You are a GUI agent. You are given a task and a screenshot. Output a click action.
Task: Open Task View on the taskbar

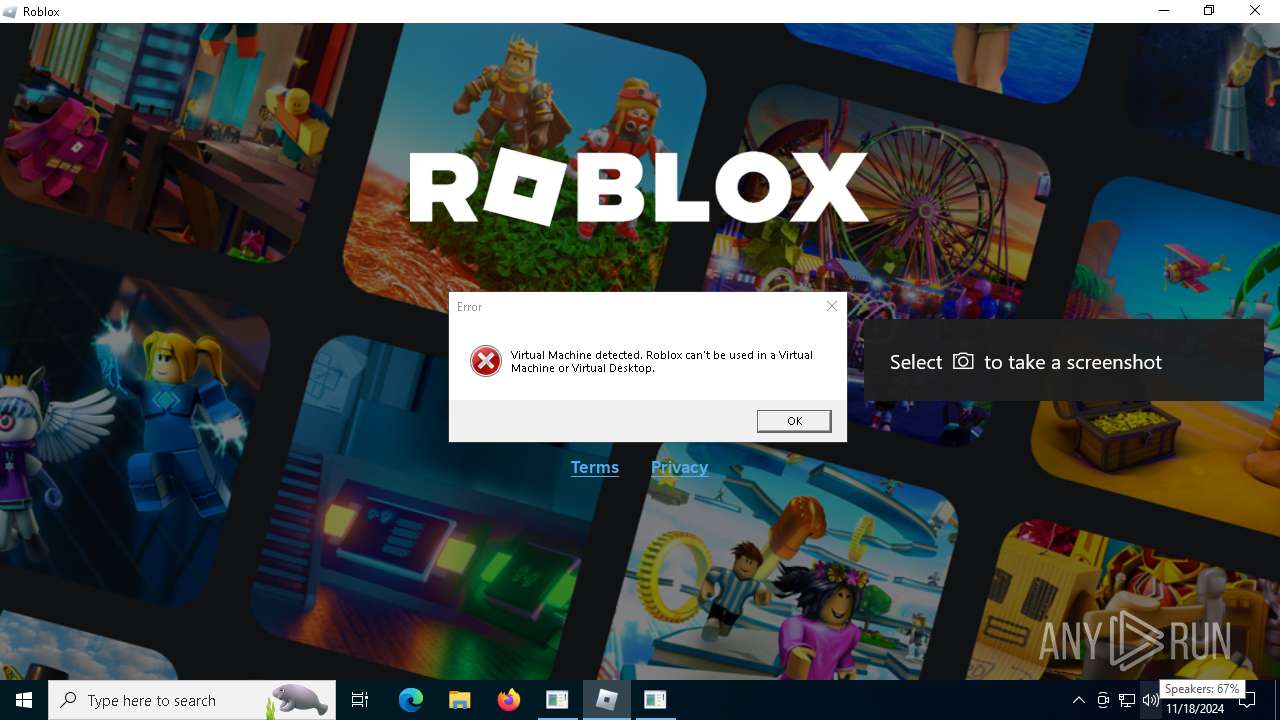point(360,700)
